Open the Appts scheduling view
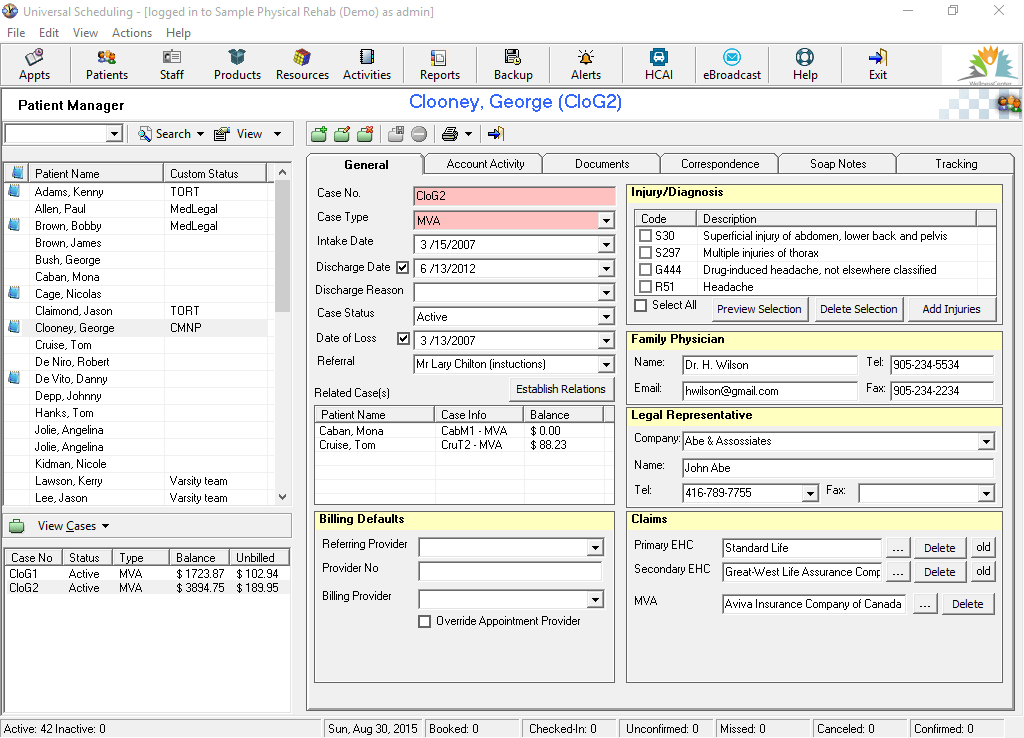The height and width of the screenshot is (738, 1024). 35,64
